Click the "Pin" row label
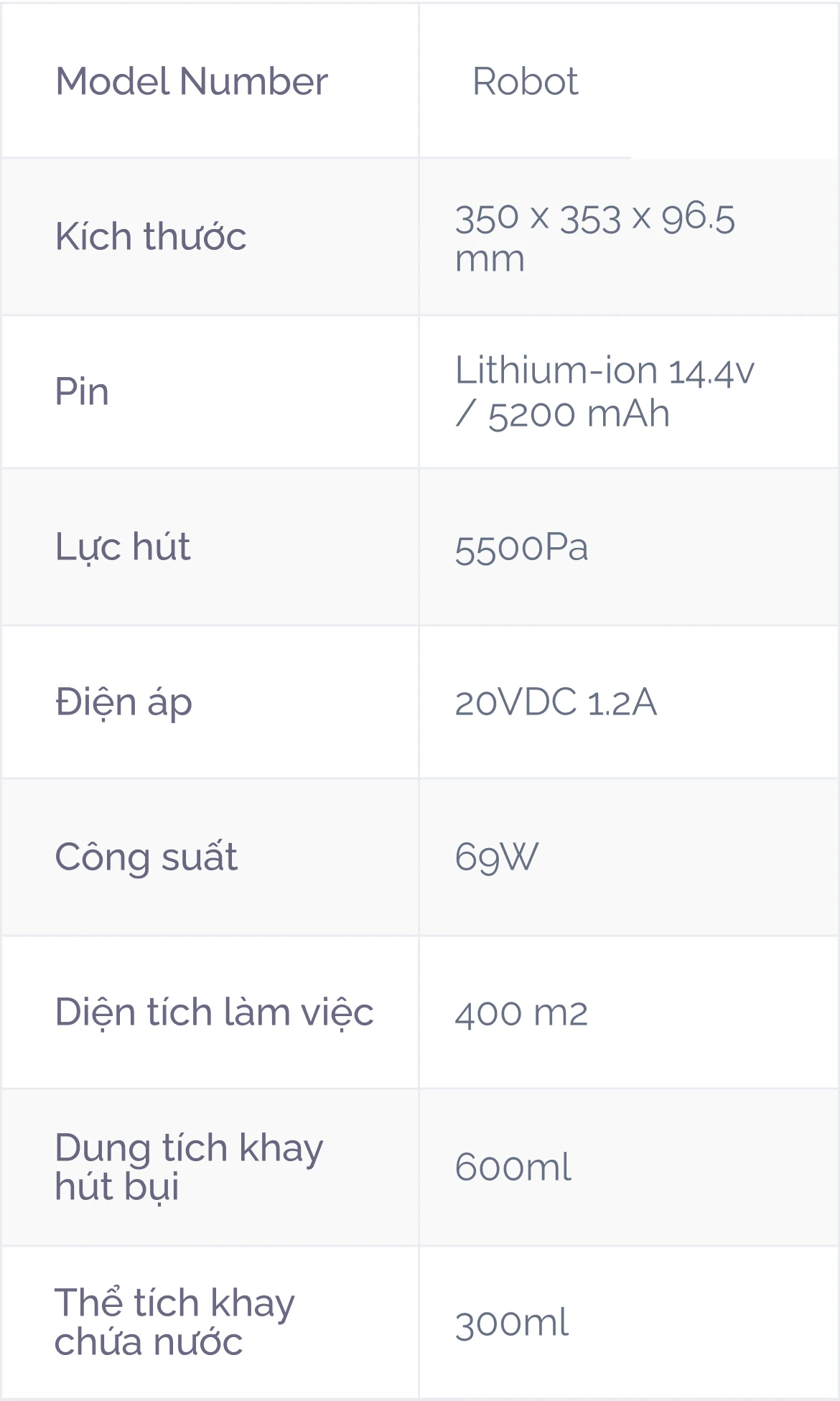The width and height of the screenshot is (840, 1401). (x=82, y=392)
